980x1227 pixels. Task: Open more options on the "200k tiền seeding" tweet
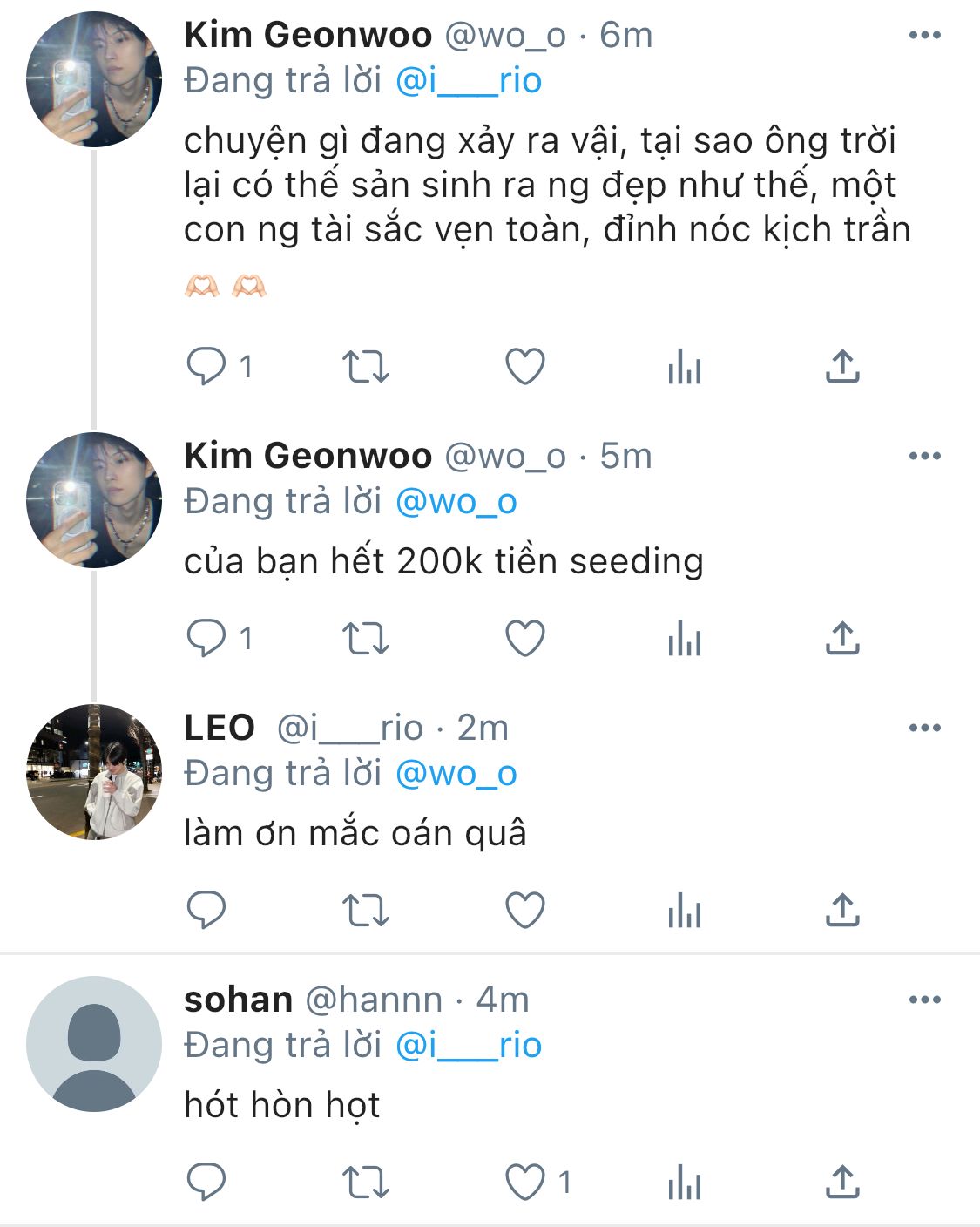pyautogui.click(x=924, y=456)
